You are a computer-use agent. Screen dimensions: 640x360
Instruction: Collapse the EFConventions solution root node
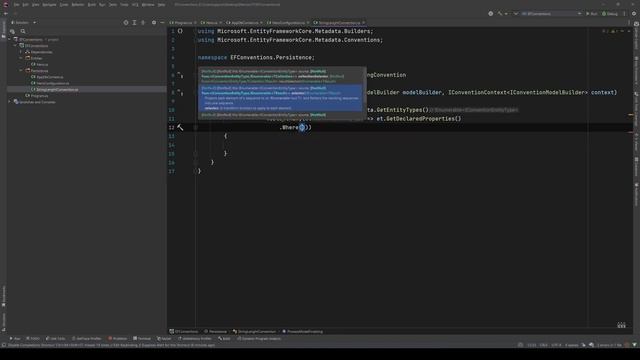tap(10, 40)
